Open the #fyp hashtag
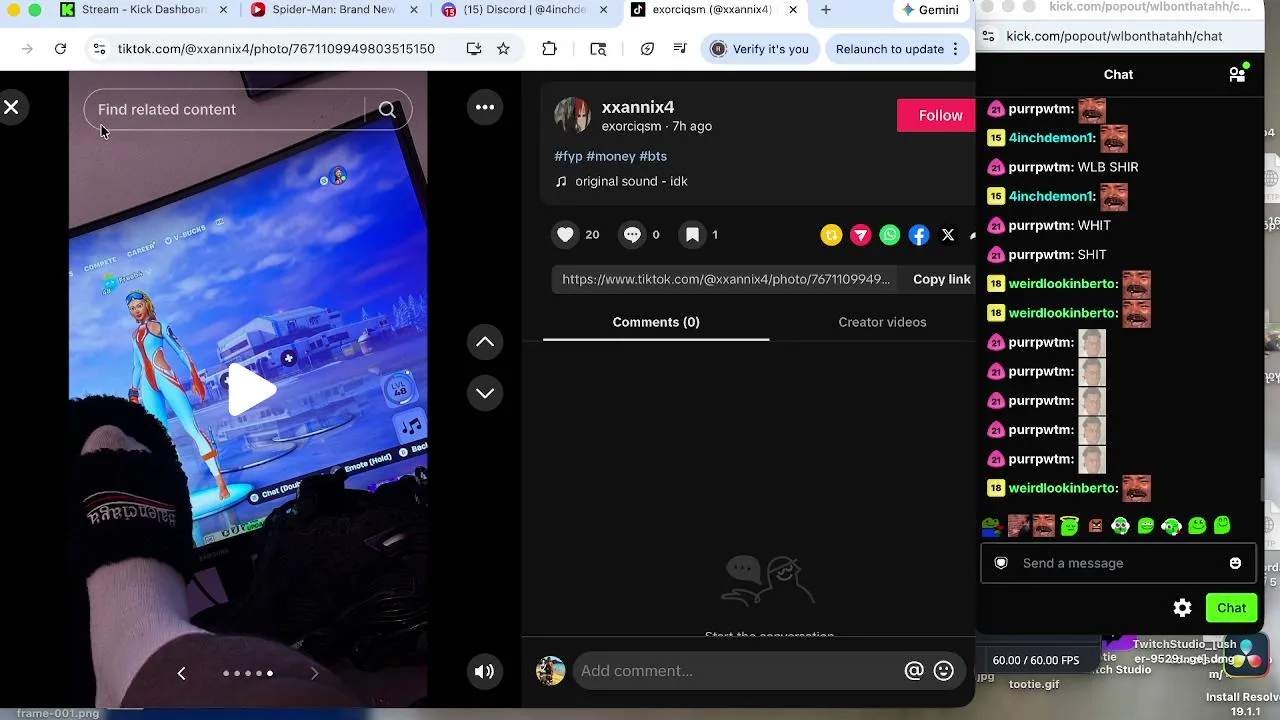 (568, 157)
